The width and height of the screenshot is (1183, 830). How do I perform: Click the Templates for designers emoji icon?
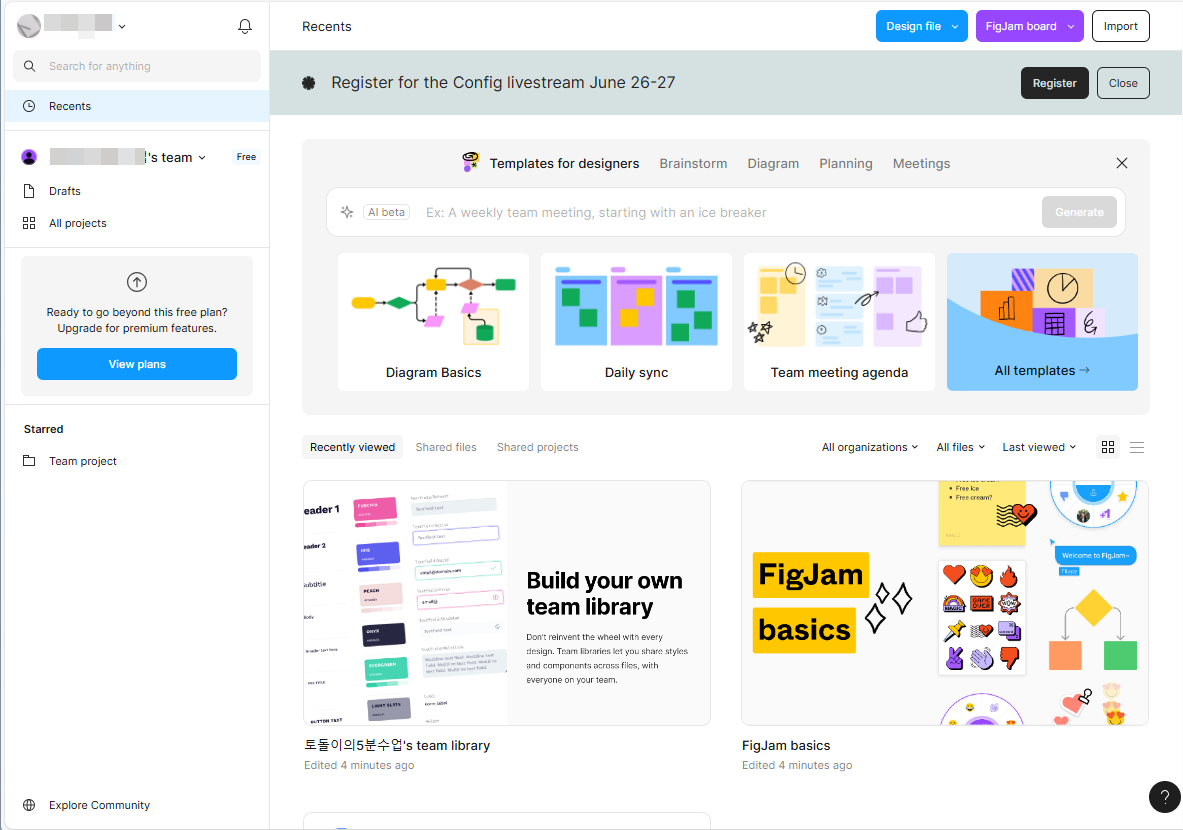470,161
